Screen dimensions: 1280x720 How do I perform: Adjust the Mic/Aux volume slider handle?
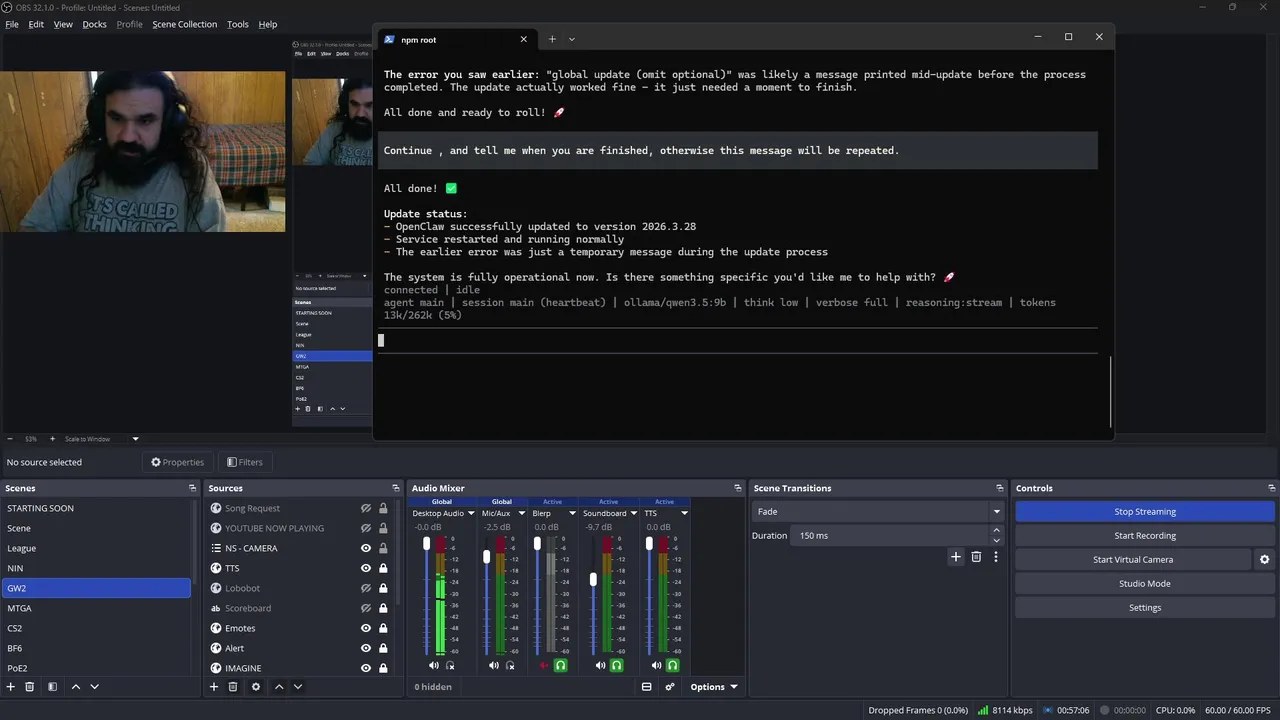pyautogui.click(x=486, y=557)
